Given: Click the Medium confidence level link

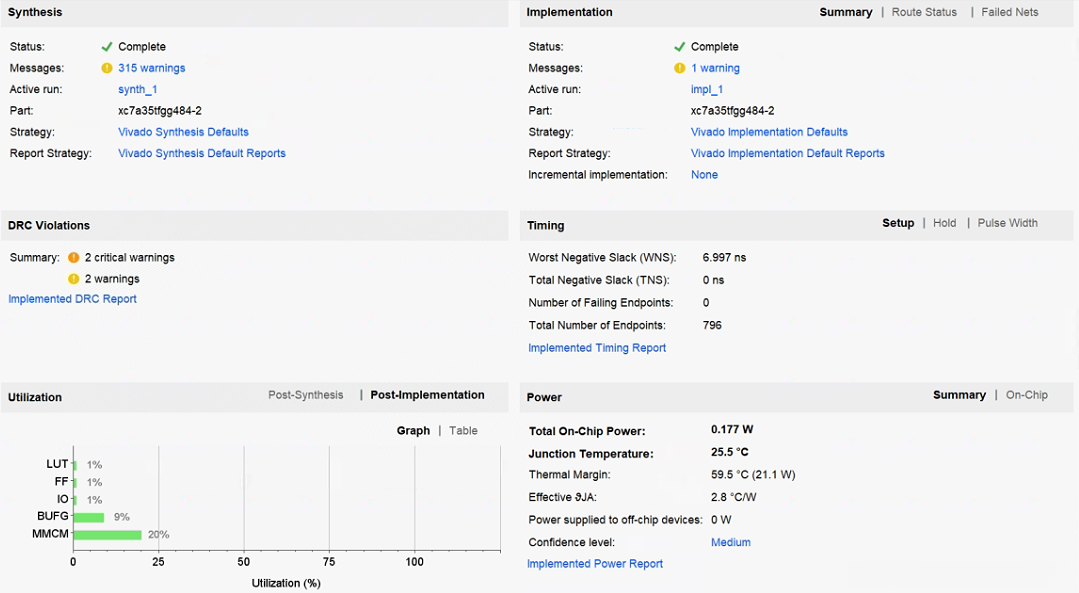Looking at the screenshot, I should [730, 542].
